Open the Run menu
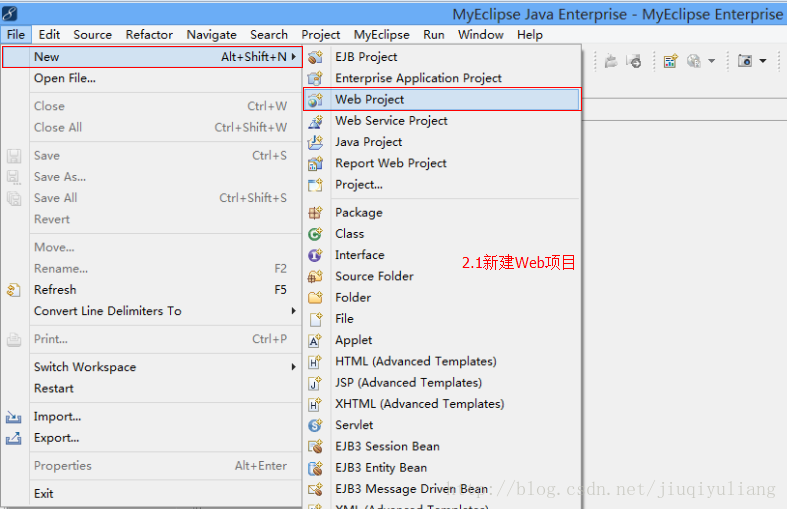The image size is (787, 509). [434, 35]
